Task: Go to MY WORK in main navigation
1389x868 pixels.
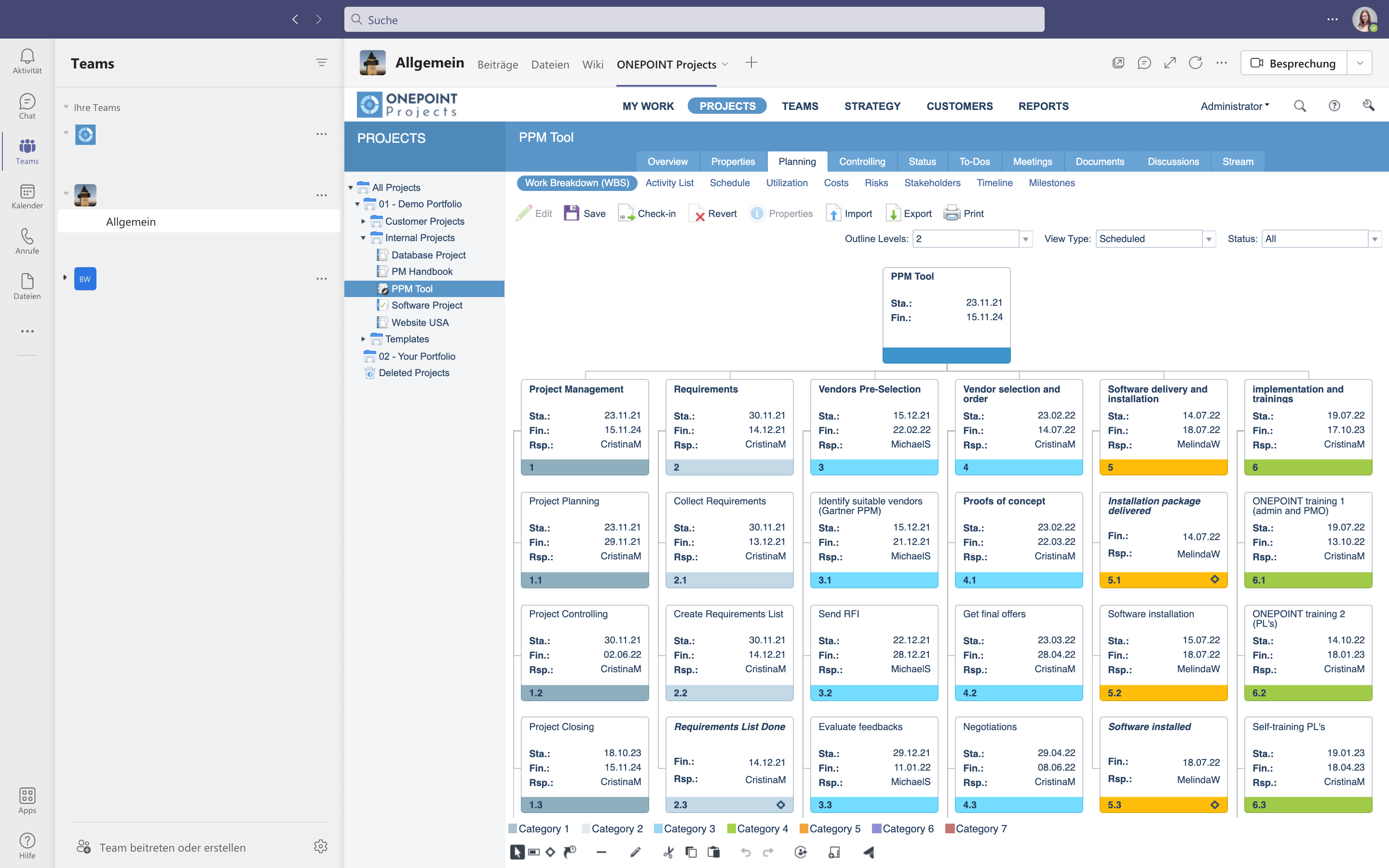Action: [648, 106]
